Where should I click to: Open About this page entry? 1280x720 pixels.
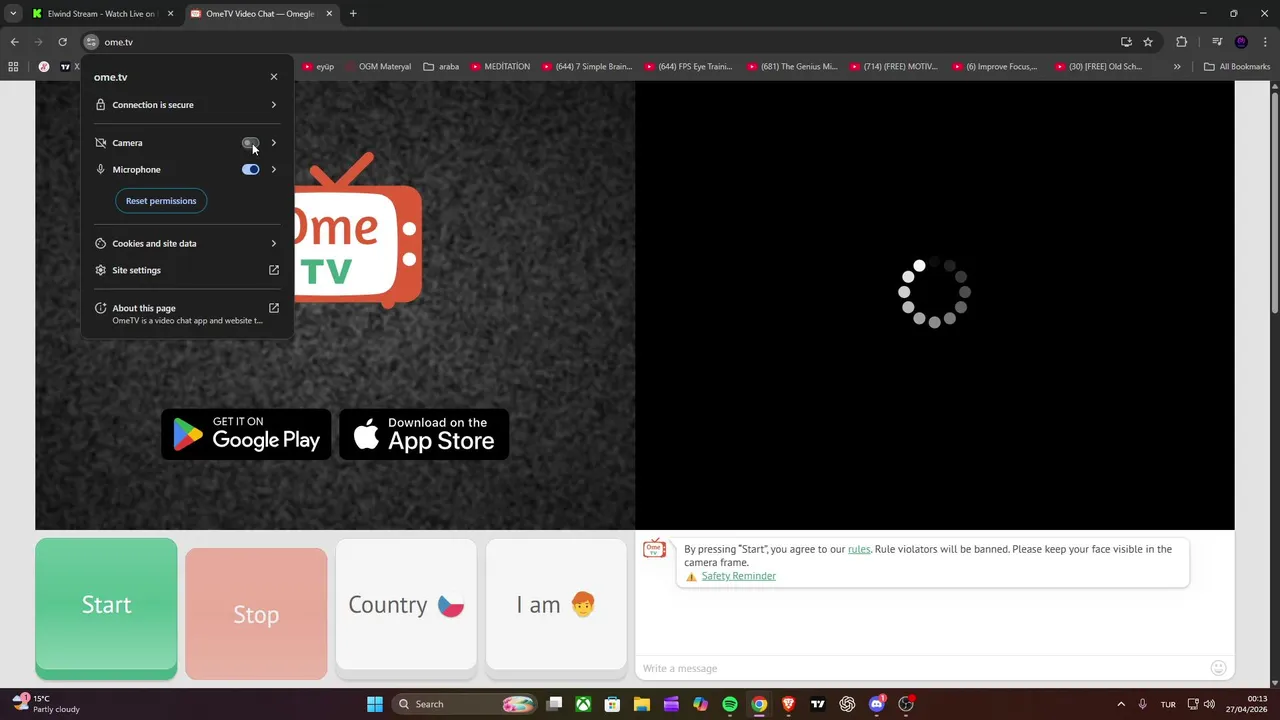pyautogui.click(x=187, y=314)
